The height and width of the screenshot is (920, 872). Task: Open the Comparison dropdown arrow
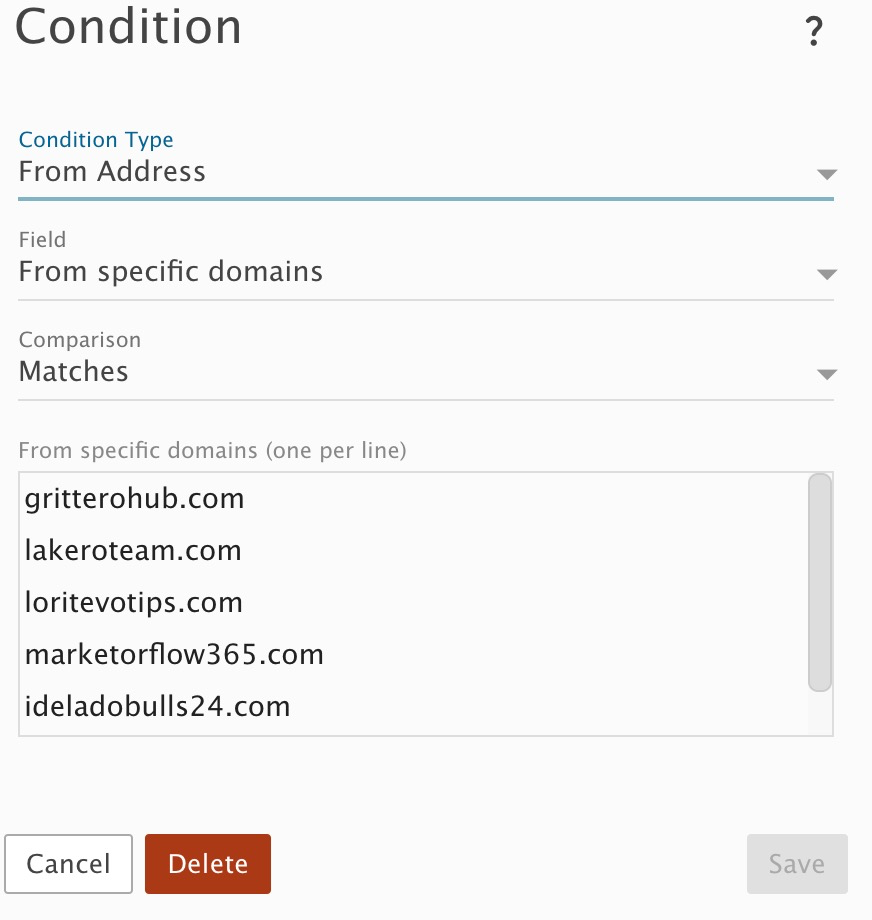point(825,374)
